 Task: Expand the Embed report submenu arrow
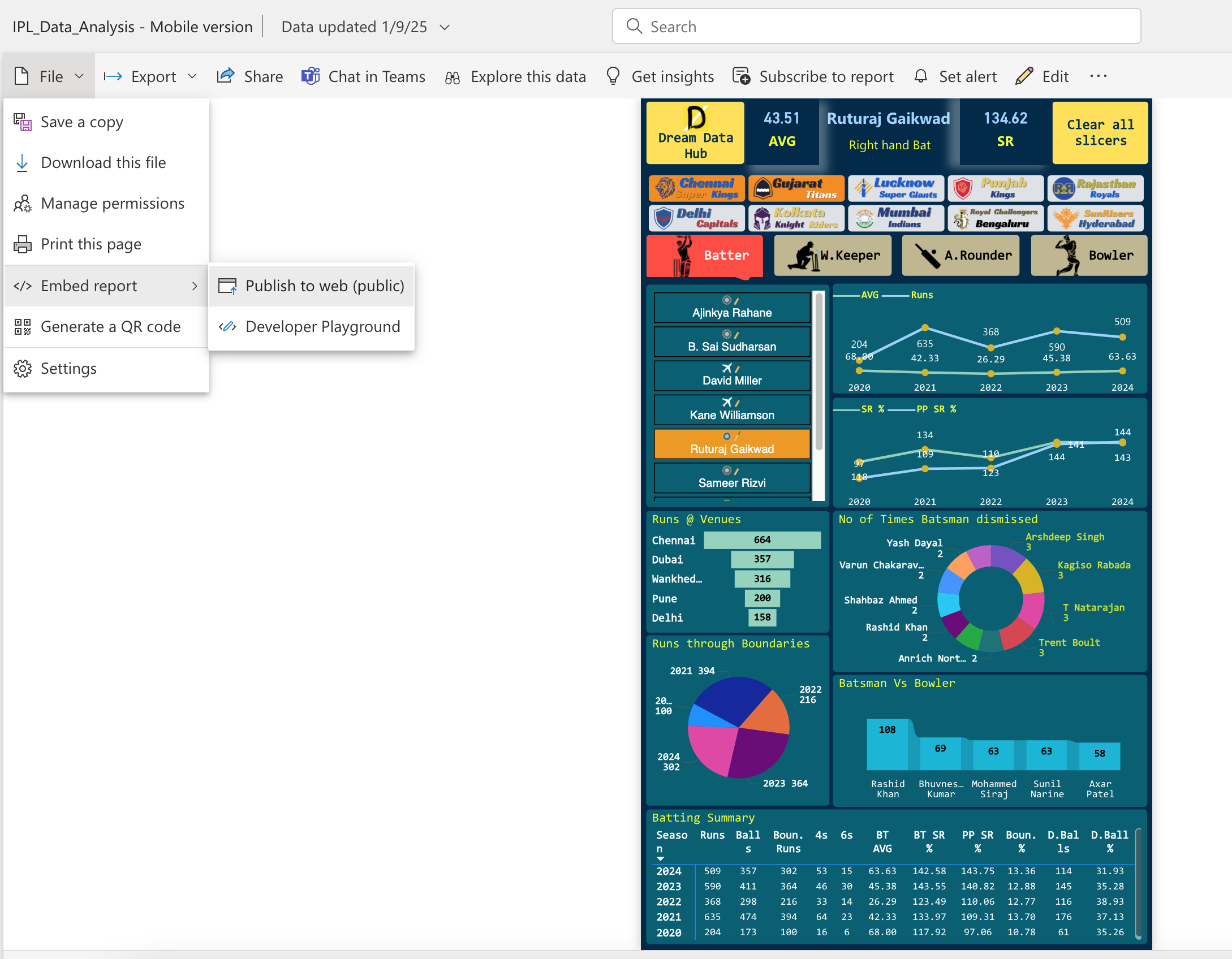195,286
